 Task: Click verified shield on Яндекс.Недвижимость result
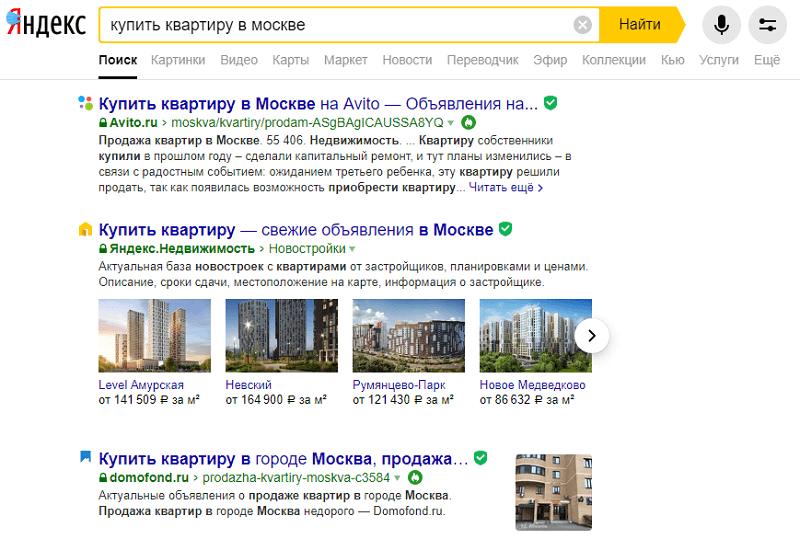click(x=505, y=229)
